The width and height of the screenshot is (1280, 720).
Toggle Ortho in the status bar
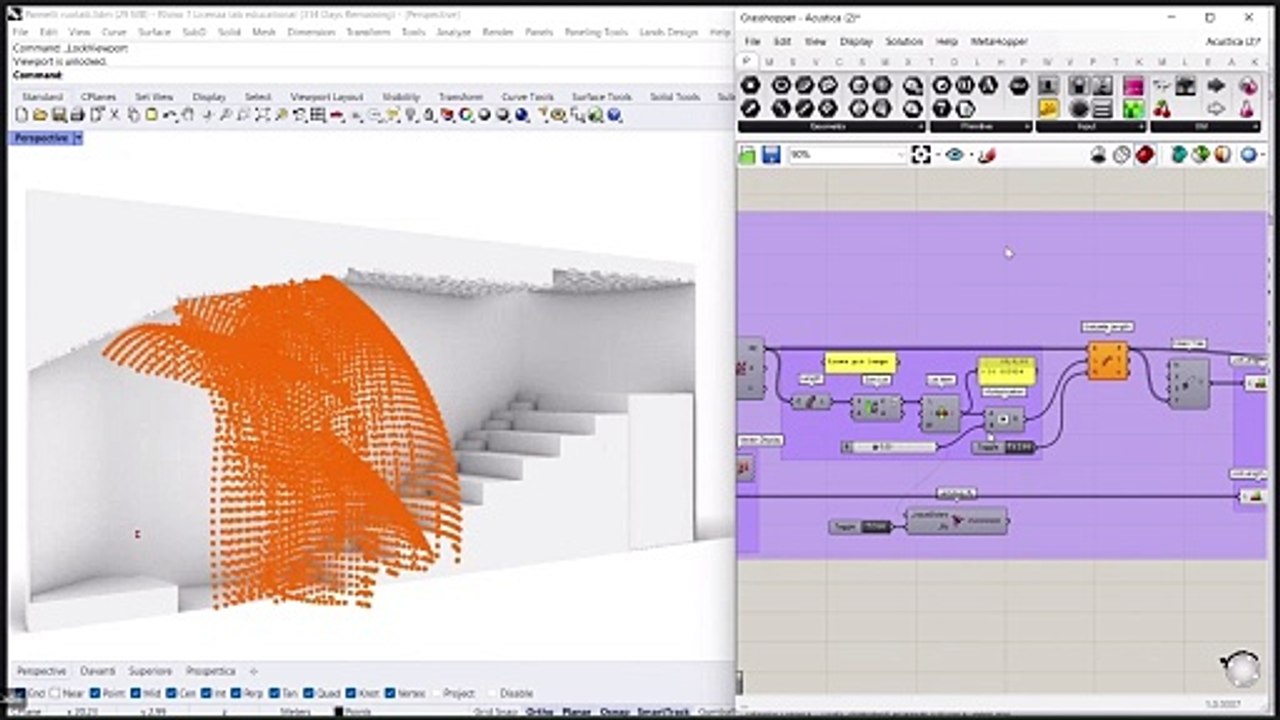point(539,712)
